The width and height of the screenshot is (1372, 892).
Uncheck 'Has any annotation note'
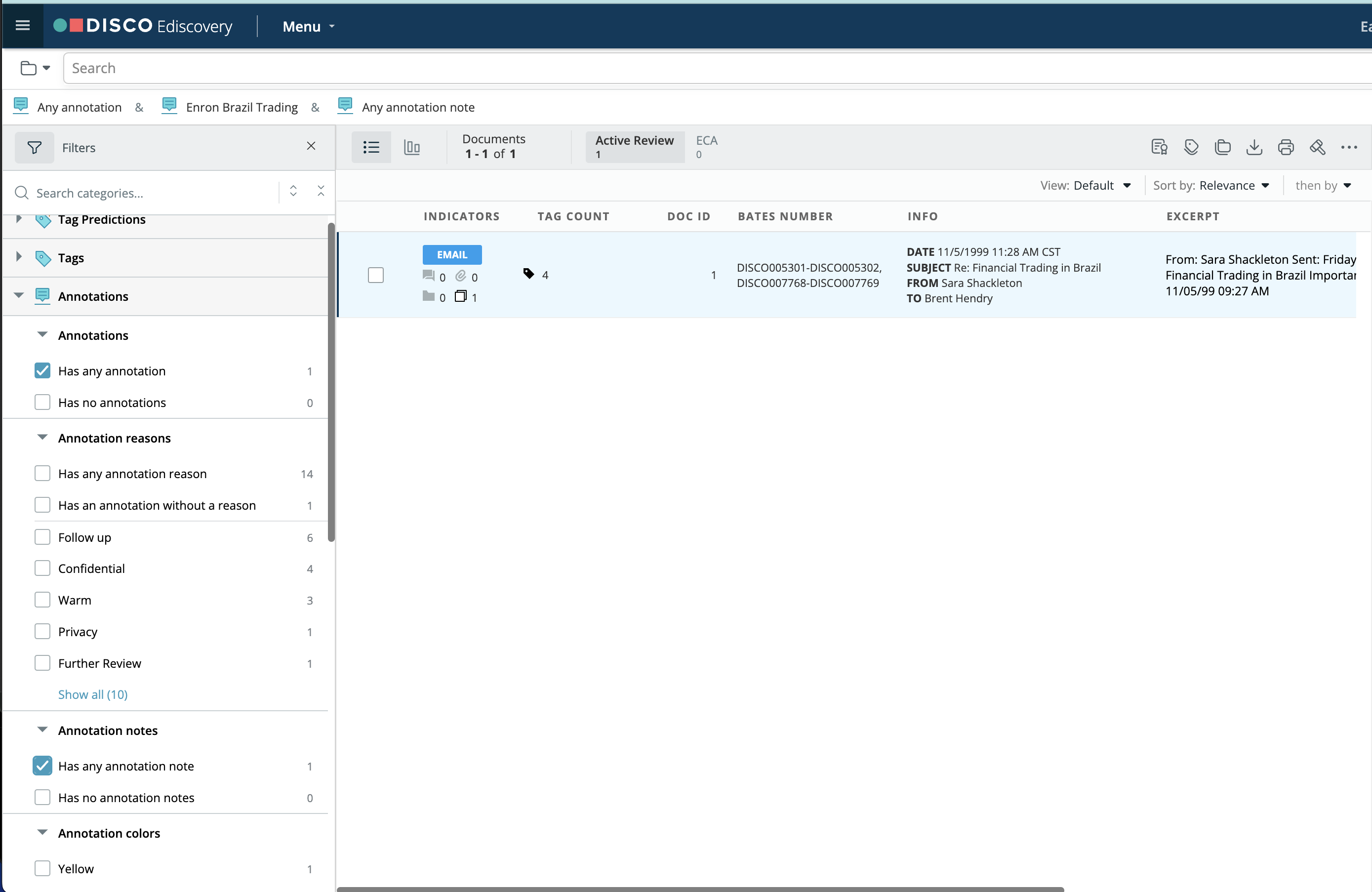pos(42,766)
